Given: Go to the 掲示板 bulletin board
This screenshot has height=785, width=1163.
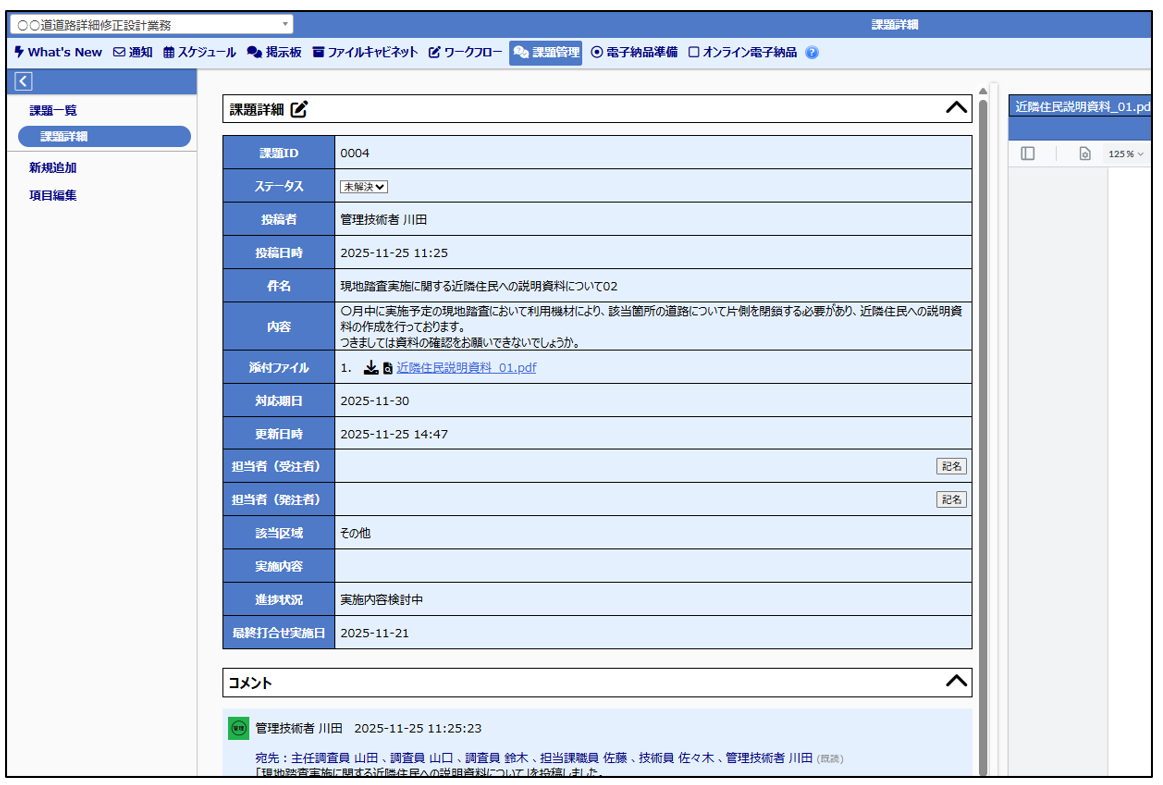Looking at the screenshot, I should 274,53.
